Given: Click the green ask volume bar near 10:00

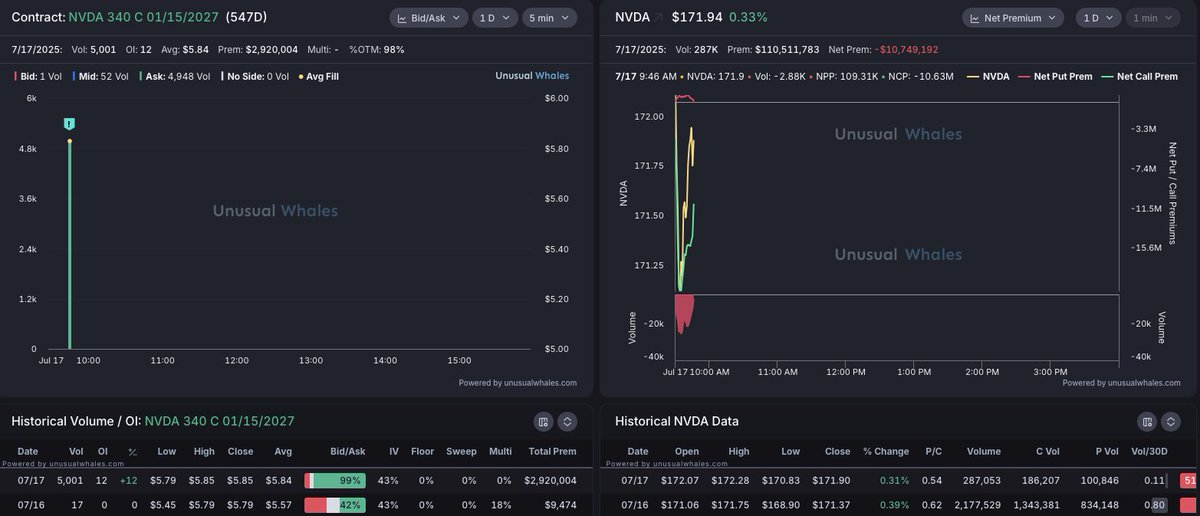Looking at the screenshot, I should [69, 245].
